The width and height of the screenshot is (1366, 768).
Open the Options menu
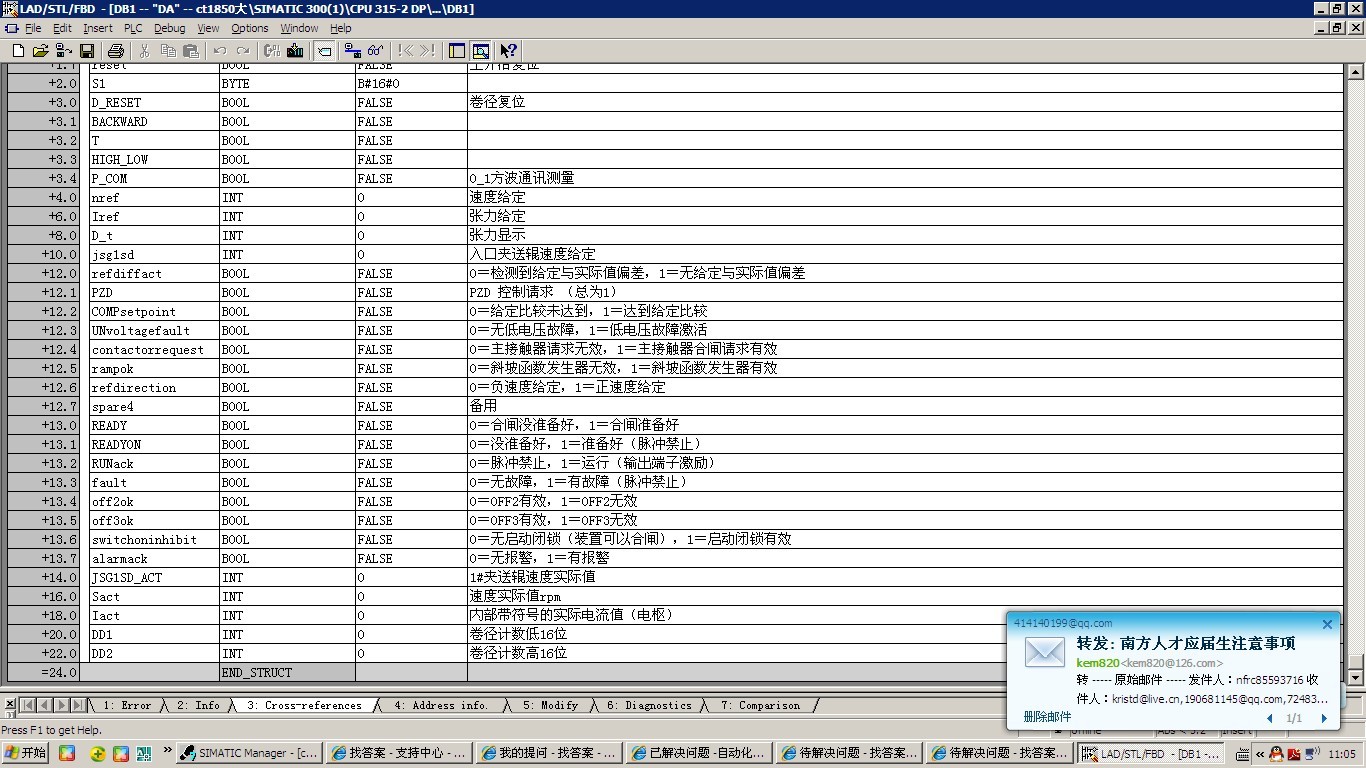(x=250, y=28)
